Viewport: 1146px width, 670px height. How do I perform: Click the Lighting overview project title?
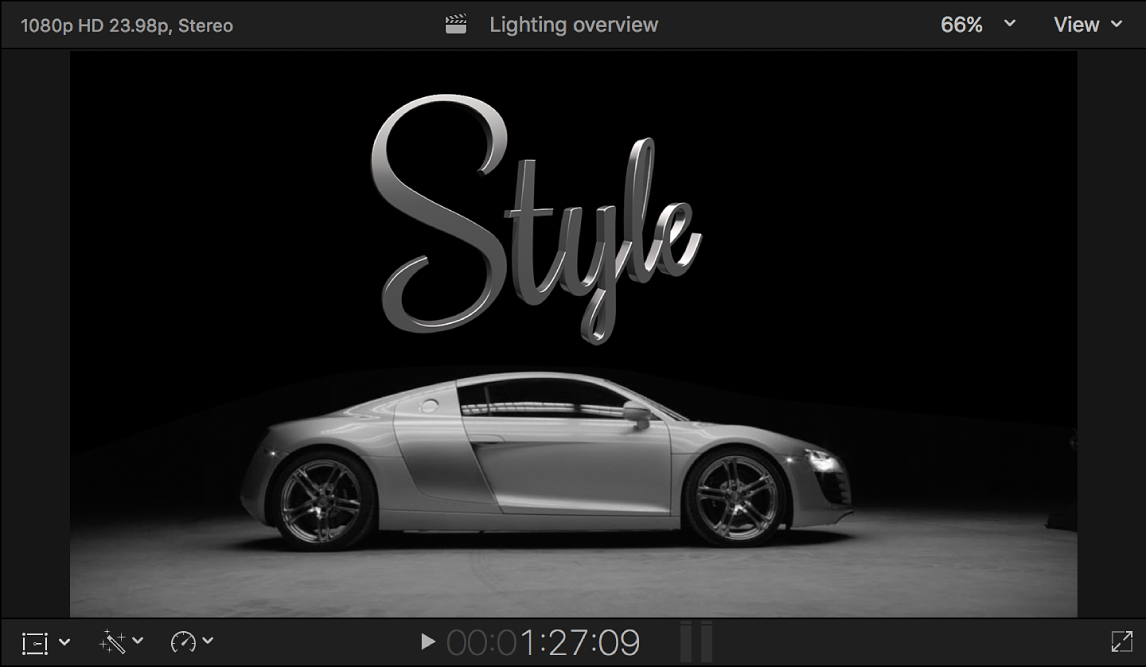tap(572, 24)
